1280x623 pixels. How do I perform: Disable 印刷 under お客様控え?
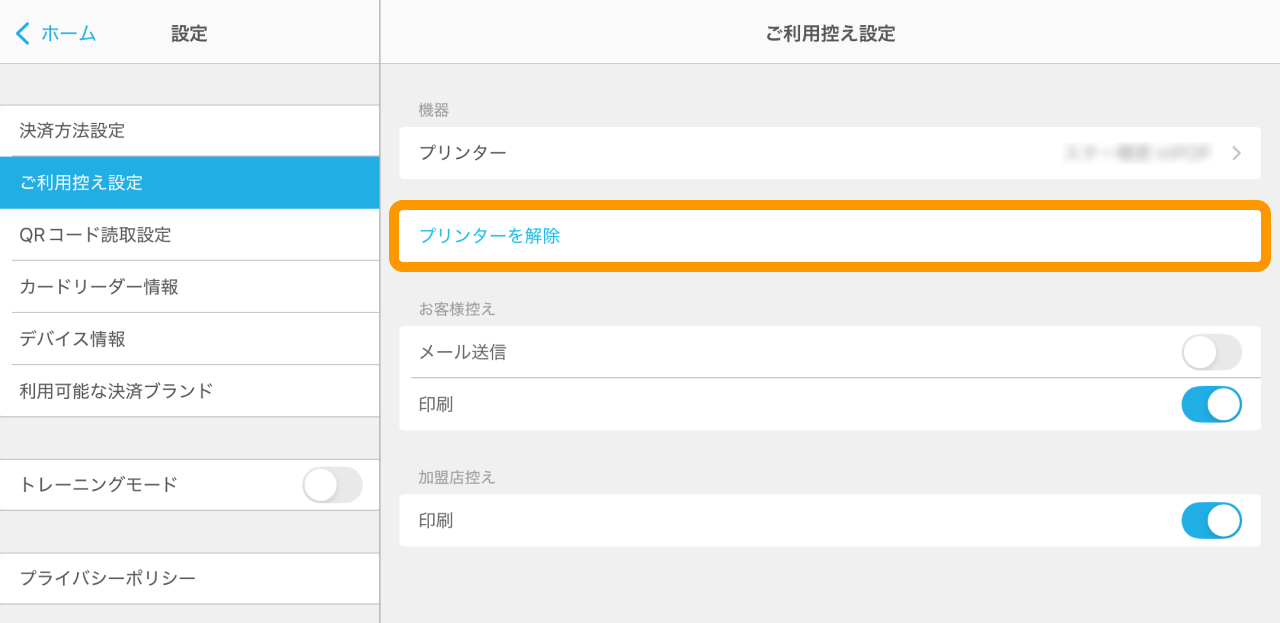pos(1211,404)
